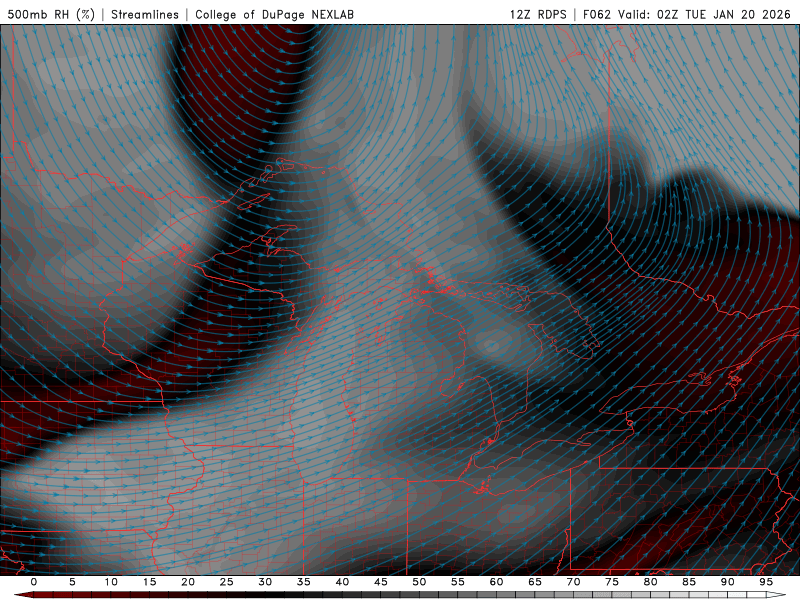Click the colorbar label "20"
The image size is (800, 600).
tap(188, 582)
